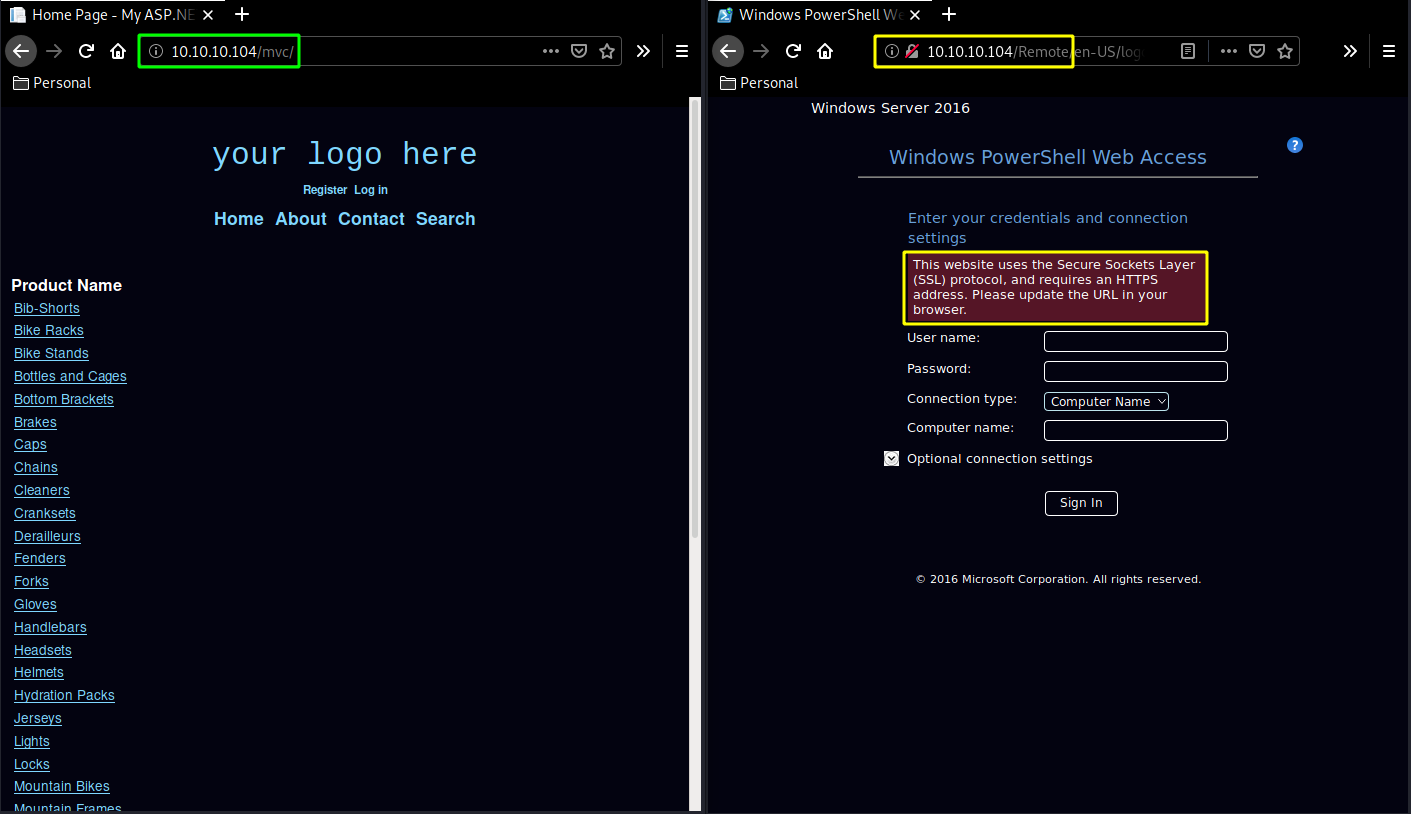The height and width of the screenshot is (814, 1411).
Task: Go back in left browser window
Action: pyautogui.click(x=22, y=51)
